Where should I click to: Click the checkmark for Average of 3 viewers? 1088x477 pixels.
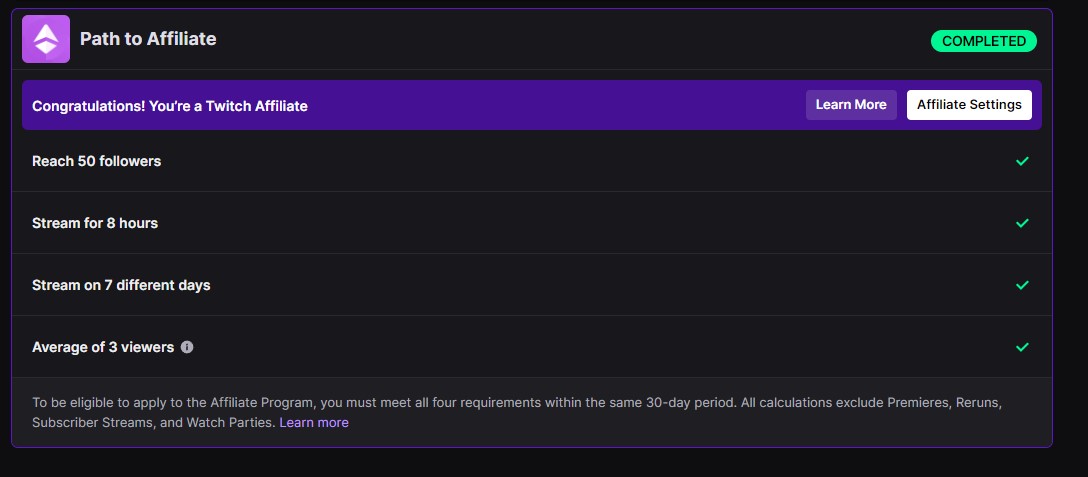pos(1022,347)
